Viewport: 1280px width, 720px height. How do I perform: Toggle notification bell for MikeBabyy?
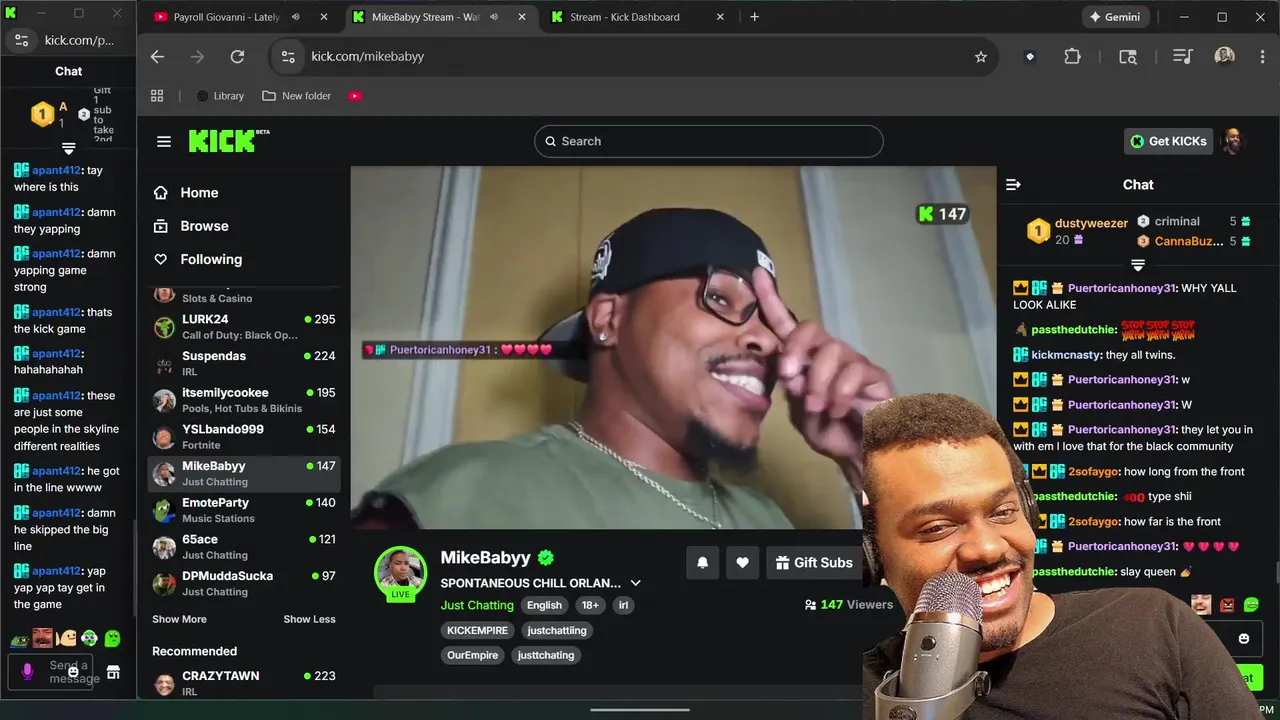[702, 563]
